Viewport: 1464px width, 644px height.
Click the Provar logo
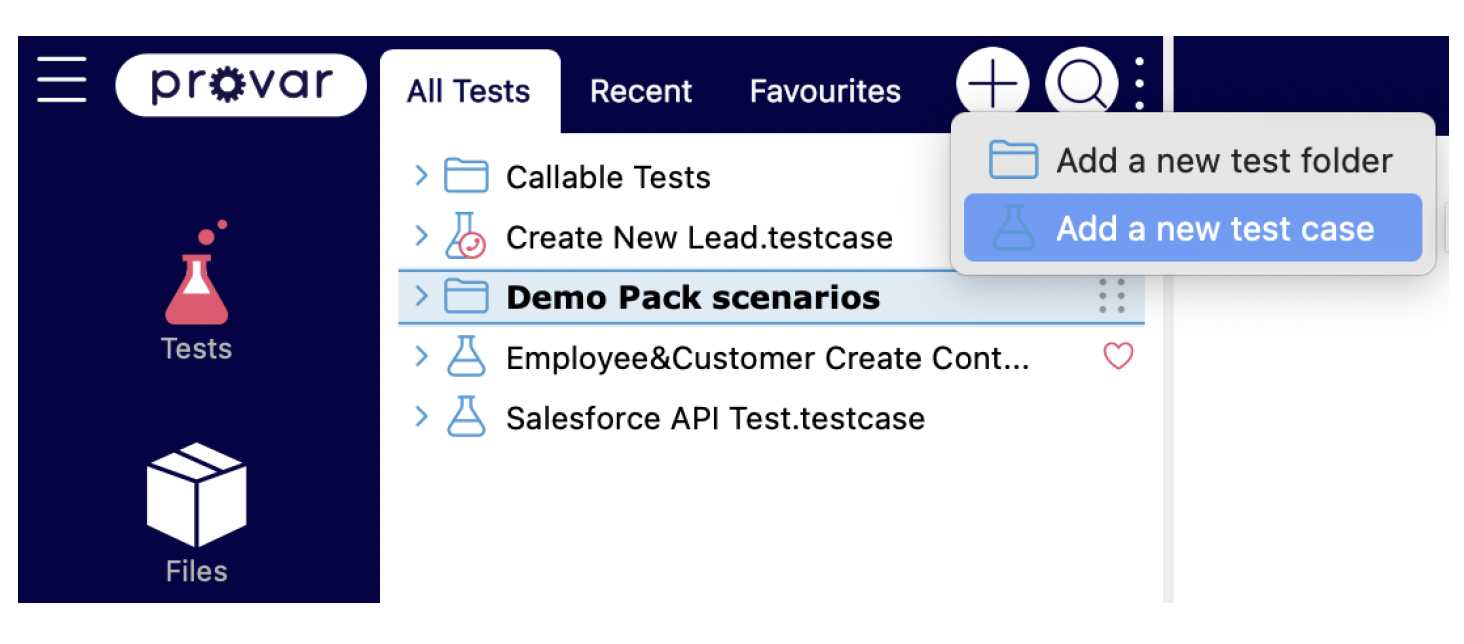pyautogui.click(x=241, y=85)
